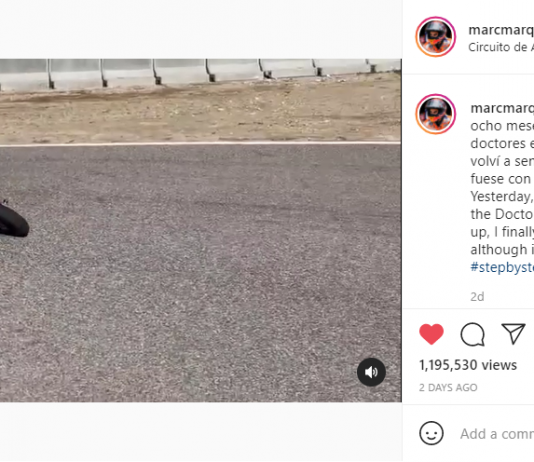Click the motorcycle wheel in video

pyautogui.click(x=14, y=220)
